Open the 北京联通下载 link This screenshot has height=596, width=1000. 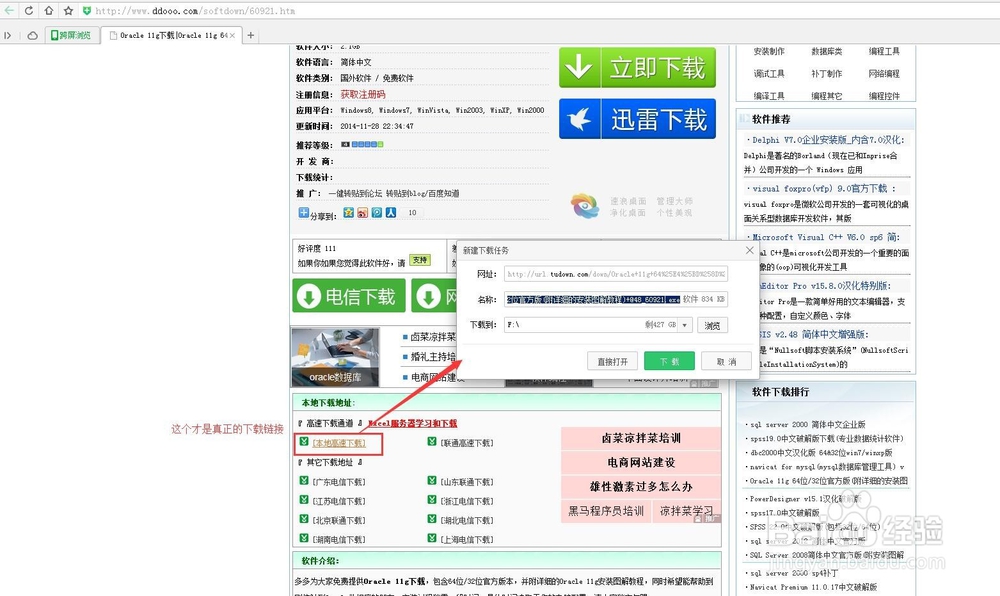(339, 521)
